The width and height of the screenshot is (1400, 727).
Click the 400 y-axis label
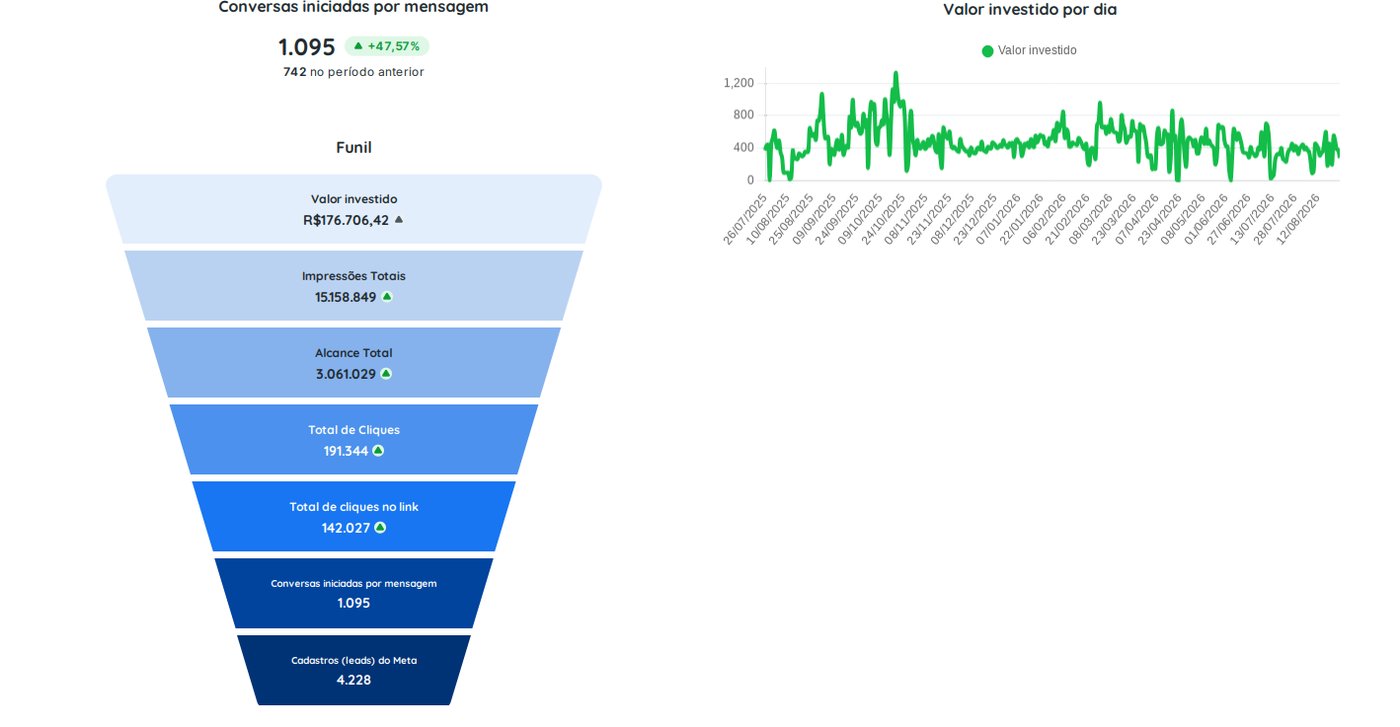(744, 148)
